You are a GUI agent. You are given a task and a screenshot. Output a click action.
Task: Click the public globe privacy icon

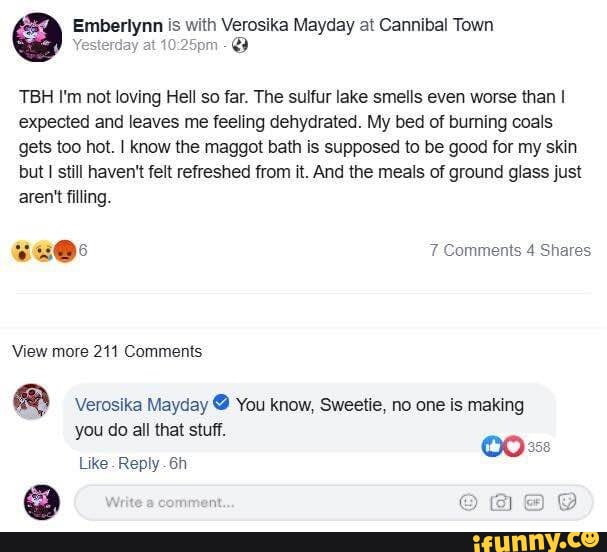pyautogui.click(x=240, y=45)
